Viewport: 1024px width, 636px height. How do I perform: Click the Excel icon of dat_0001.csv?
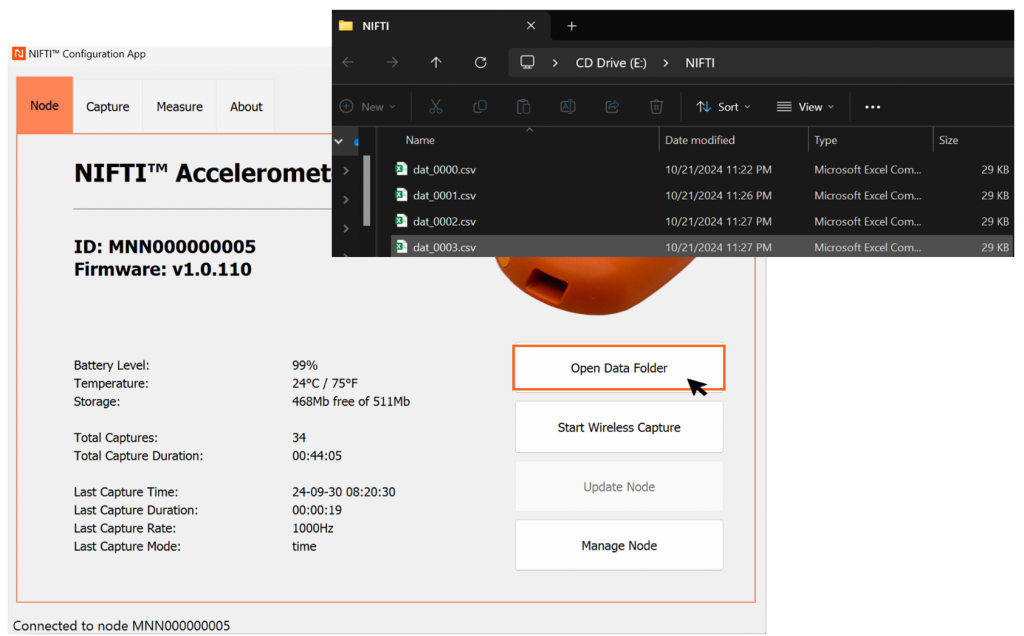tap(401, 195)
